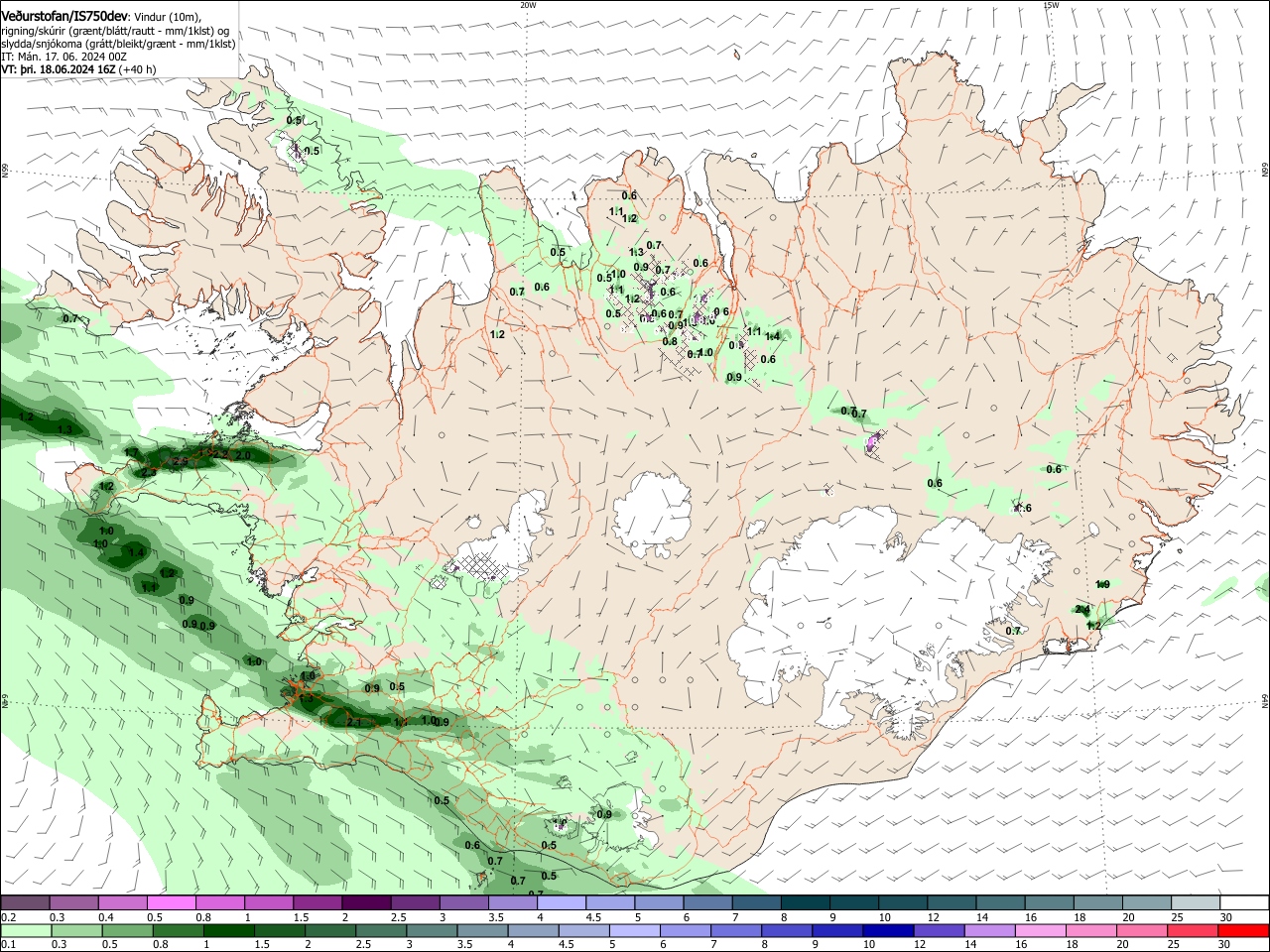Pick bottom-row pink swatch between 18 and 20
The height and width of the screenshot is (952, 1270).
pyautogui.click(x=1092, y=930)
